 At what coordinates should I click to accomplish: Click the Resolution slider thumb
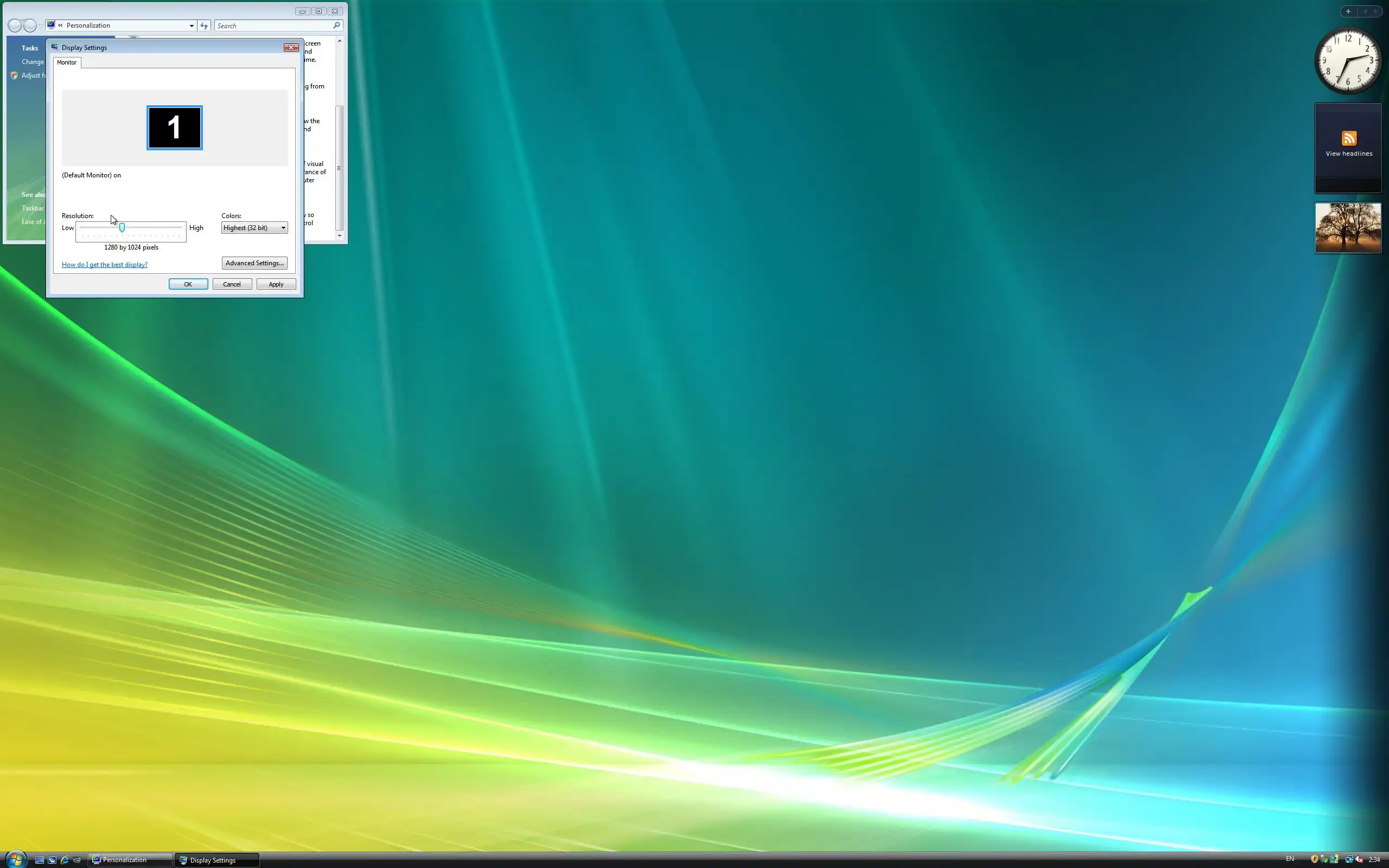tap(122, 228)
